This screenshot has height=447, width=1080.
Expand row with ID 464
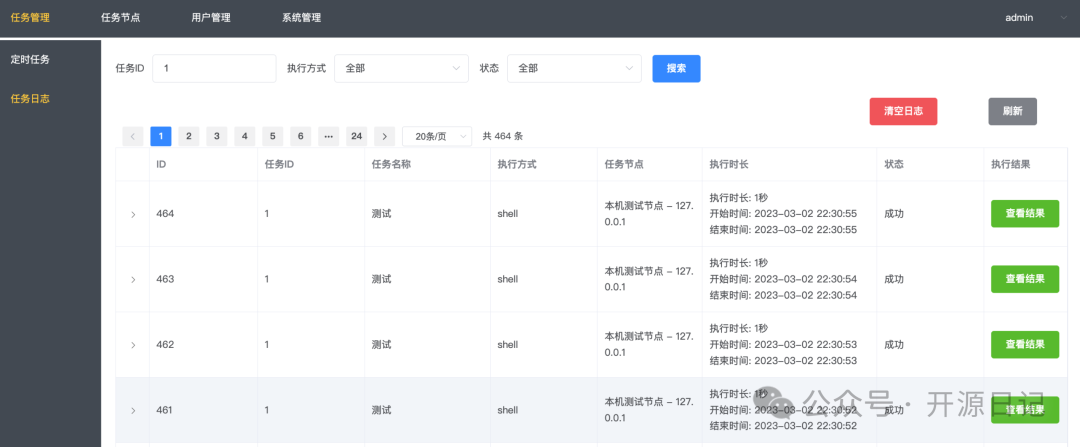coord(133,214)
